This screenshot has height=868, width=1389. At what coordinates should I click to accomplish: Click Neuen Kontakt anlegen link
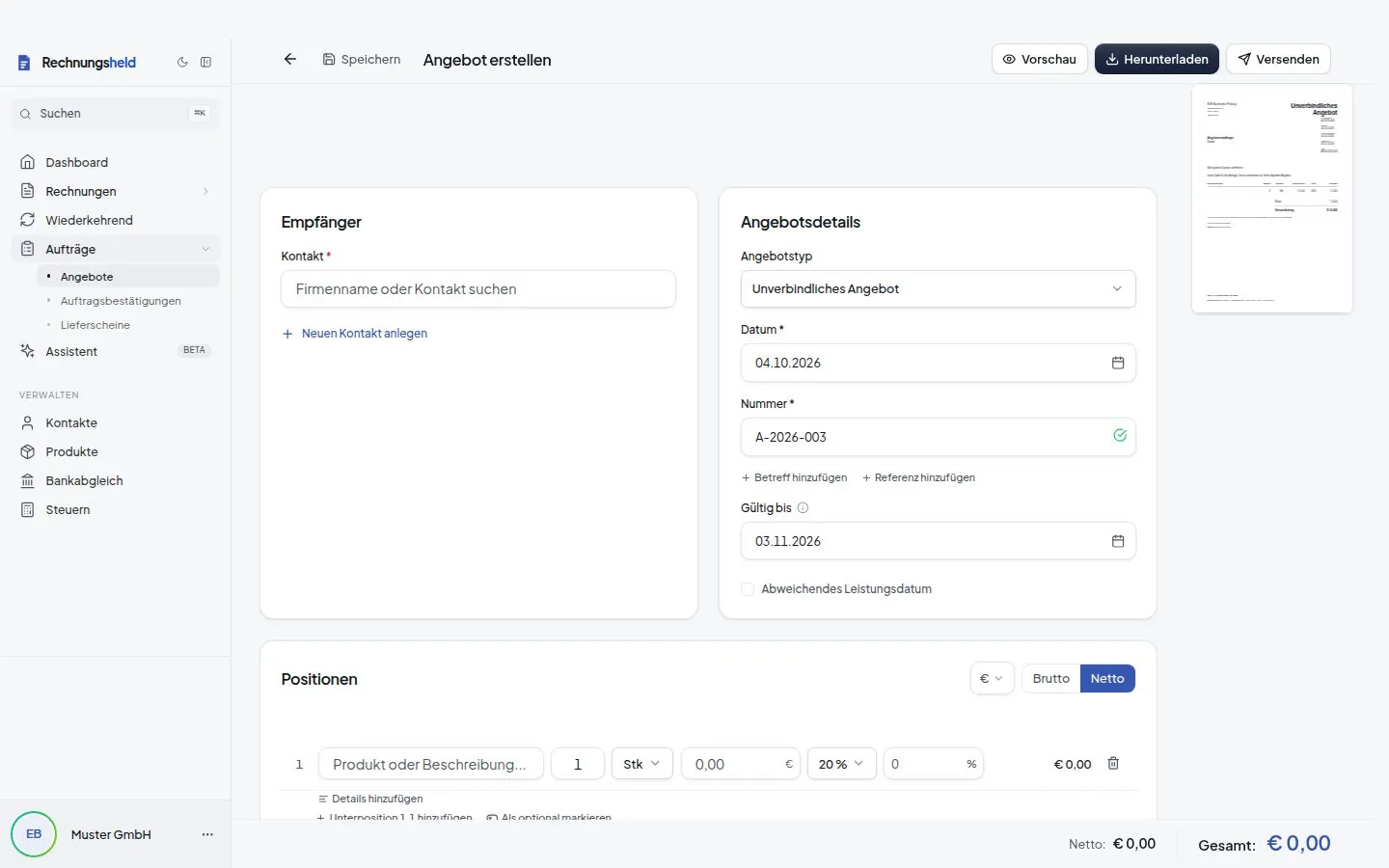coord(354,334)
